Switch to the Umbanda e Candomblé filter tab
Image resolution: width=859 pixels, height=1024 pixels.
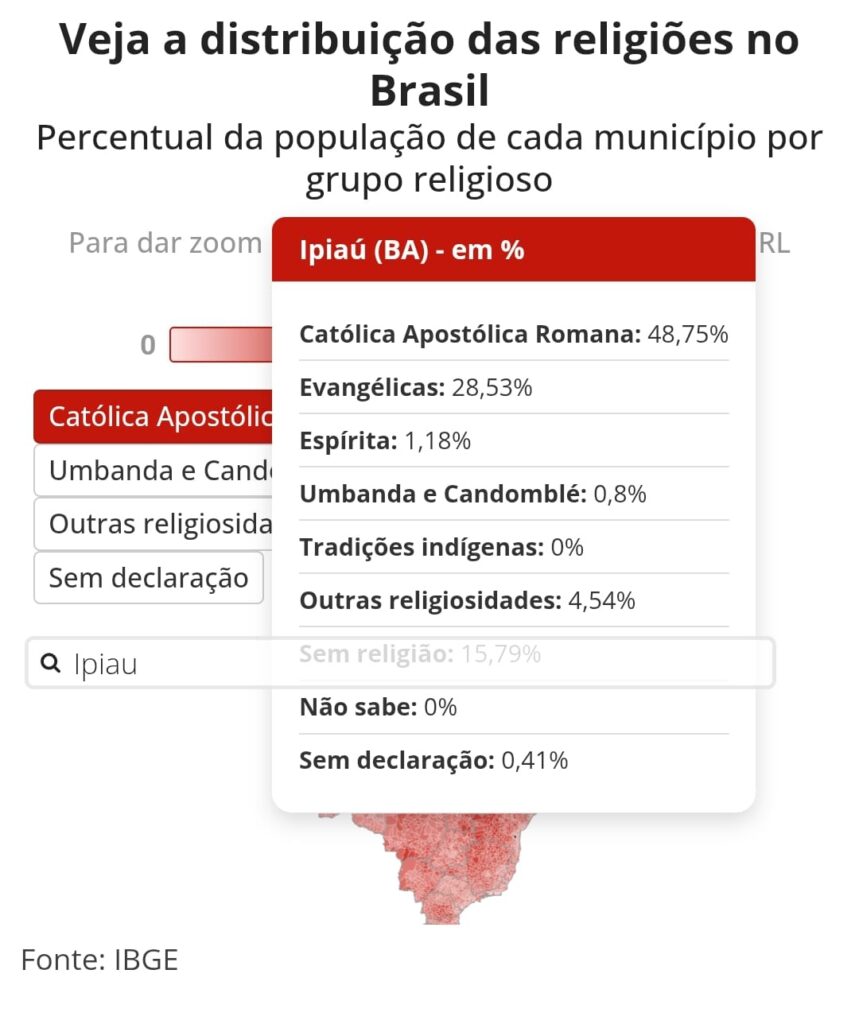click(x=154, y=470)
